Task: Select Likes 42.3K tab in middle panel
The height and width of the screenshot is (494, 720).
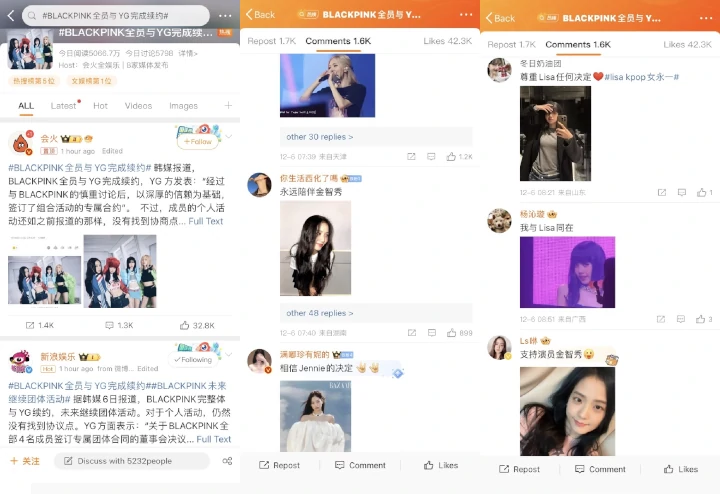Action: click(x=447, y=41)
